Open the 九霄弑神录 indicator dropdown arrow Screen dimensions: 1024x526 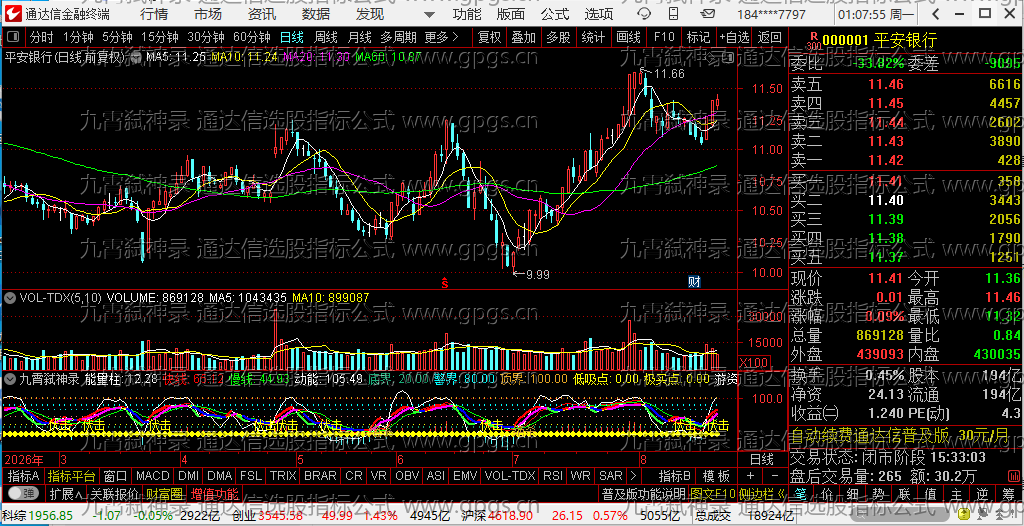coord(10,378)
